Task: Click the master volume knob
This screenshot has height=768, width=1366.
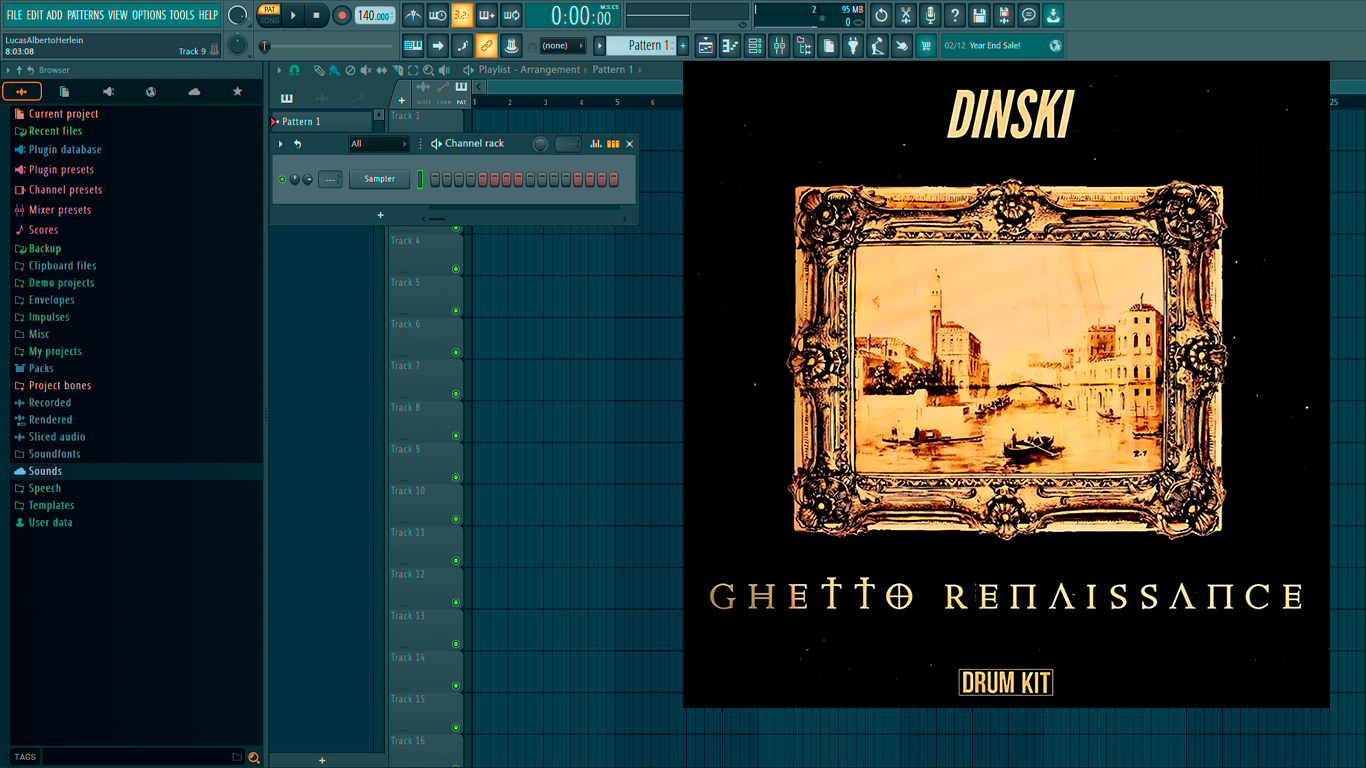Action: pyautogui.click(x=237, y=15)
